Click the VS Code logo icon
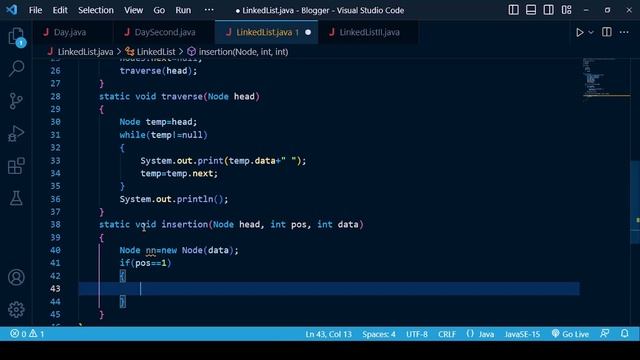The height and width of the screenshot is (360, 640). click(11, 10)
